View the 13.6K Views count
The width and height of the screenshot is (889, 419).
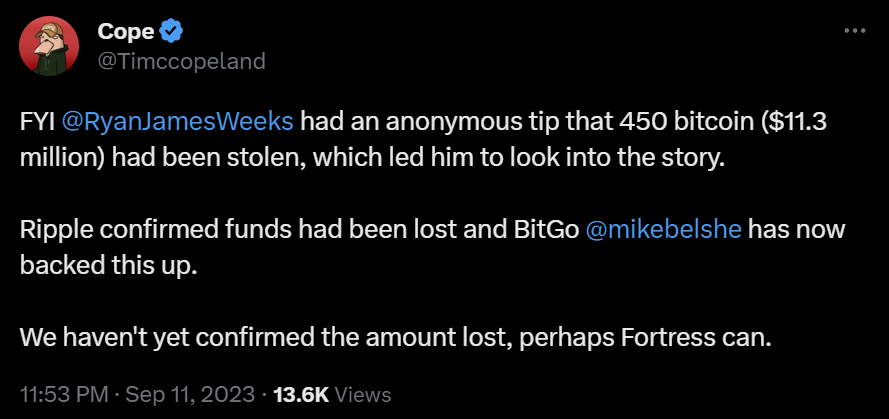[x=331, y=394]
